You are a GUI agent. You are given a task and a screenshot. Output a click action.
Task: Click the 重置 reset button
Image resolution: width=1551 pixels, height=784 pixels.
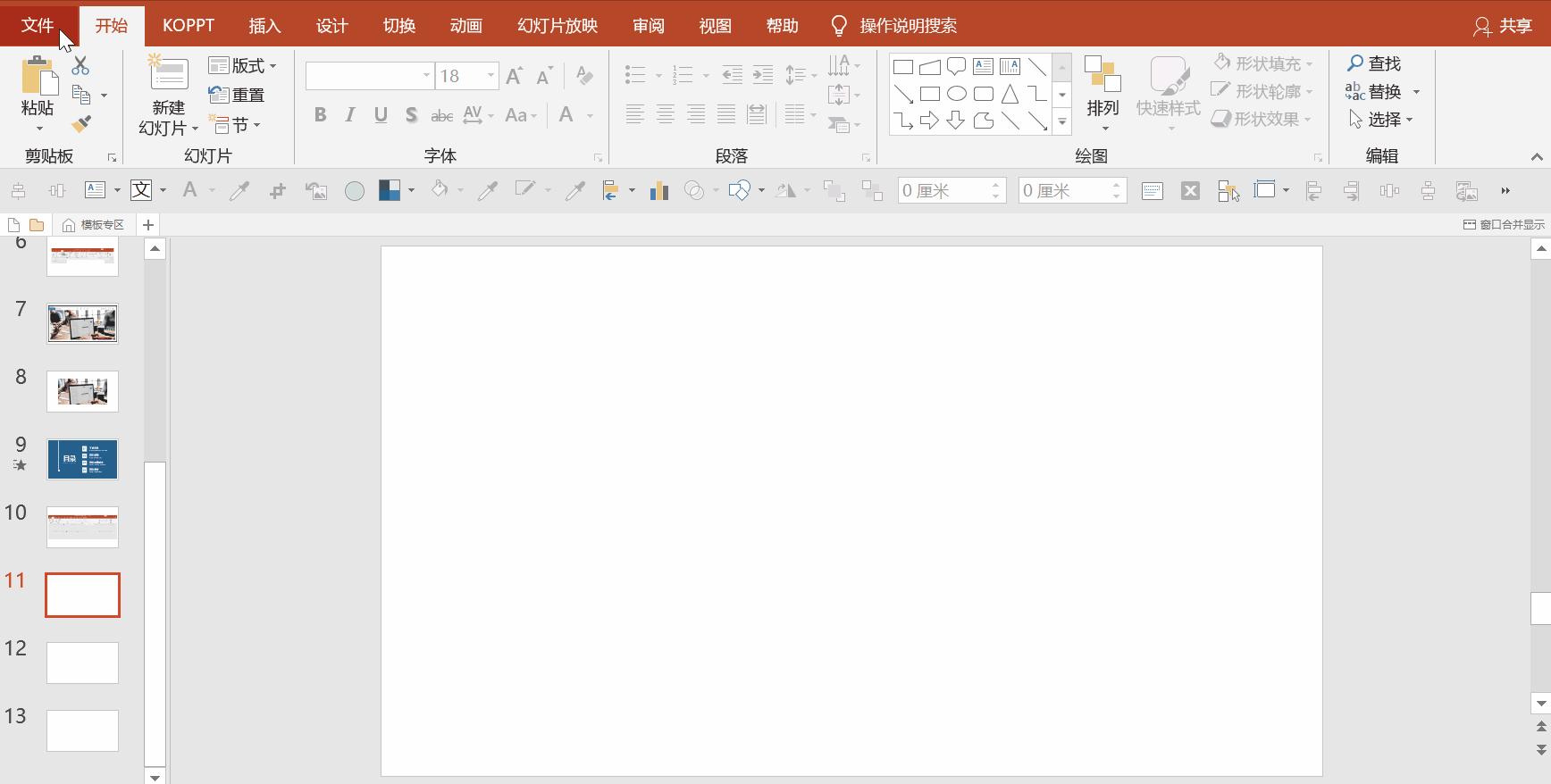click(x=237, y=95)
